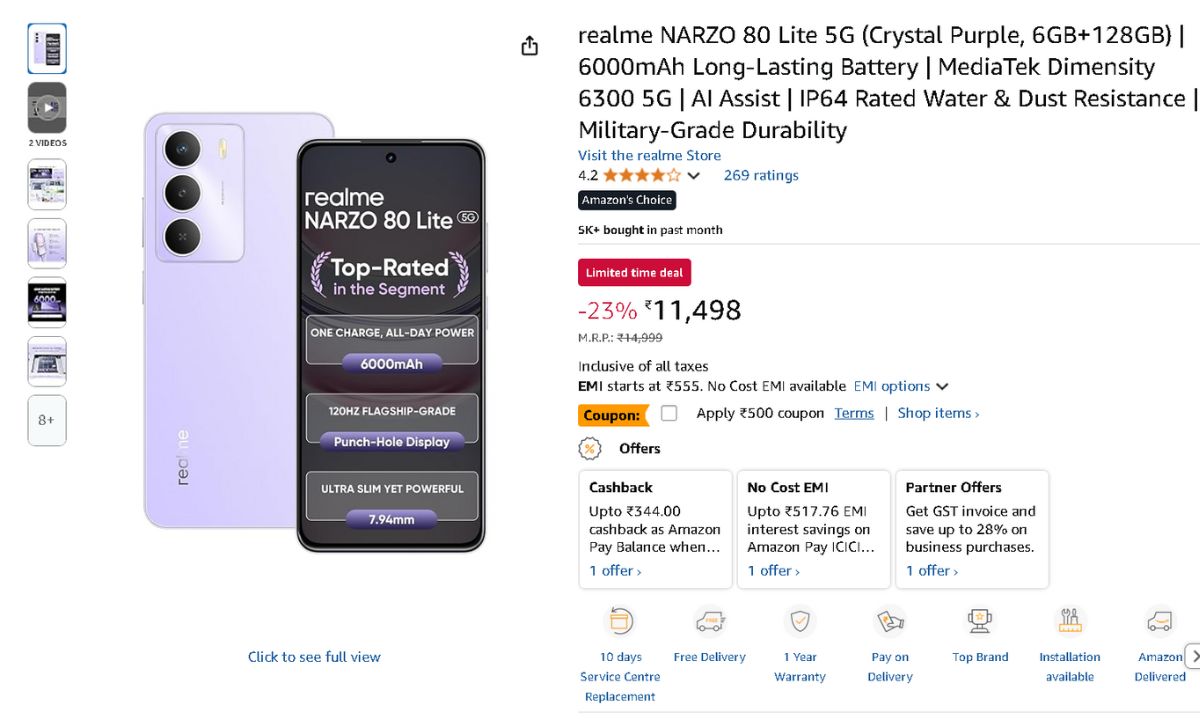Play the product videos thumbnail

(x=47, y=108)
